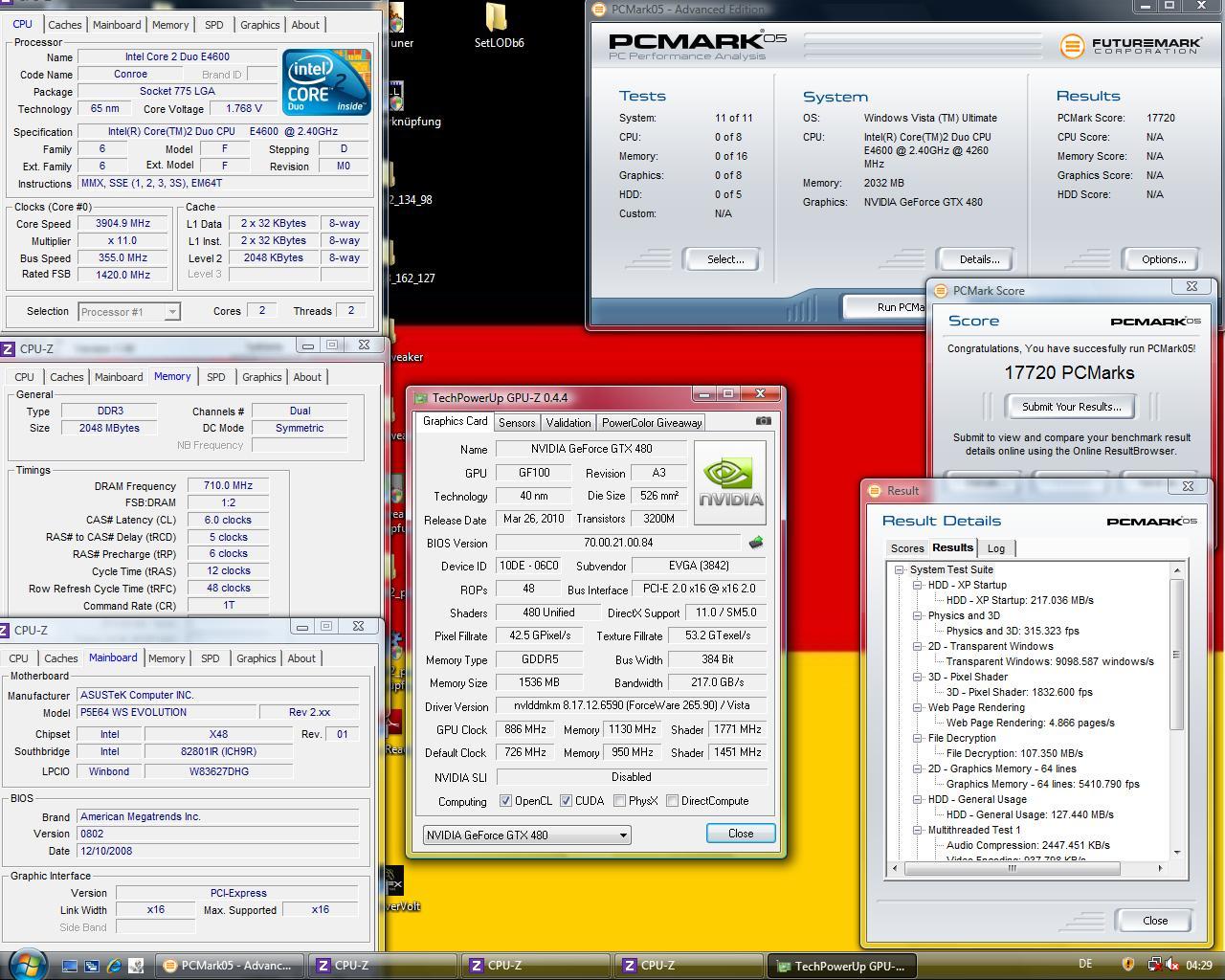This screenshot has height=980, width=1225.
Task: Click the Result dialog title icon
Action: click(x=874, y=491)
